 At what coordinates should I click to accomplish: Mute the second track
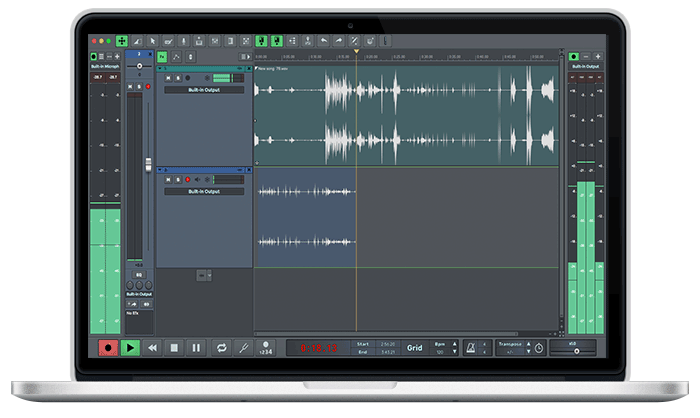tap(167, 180)
